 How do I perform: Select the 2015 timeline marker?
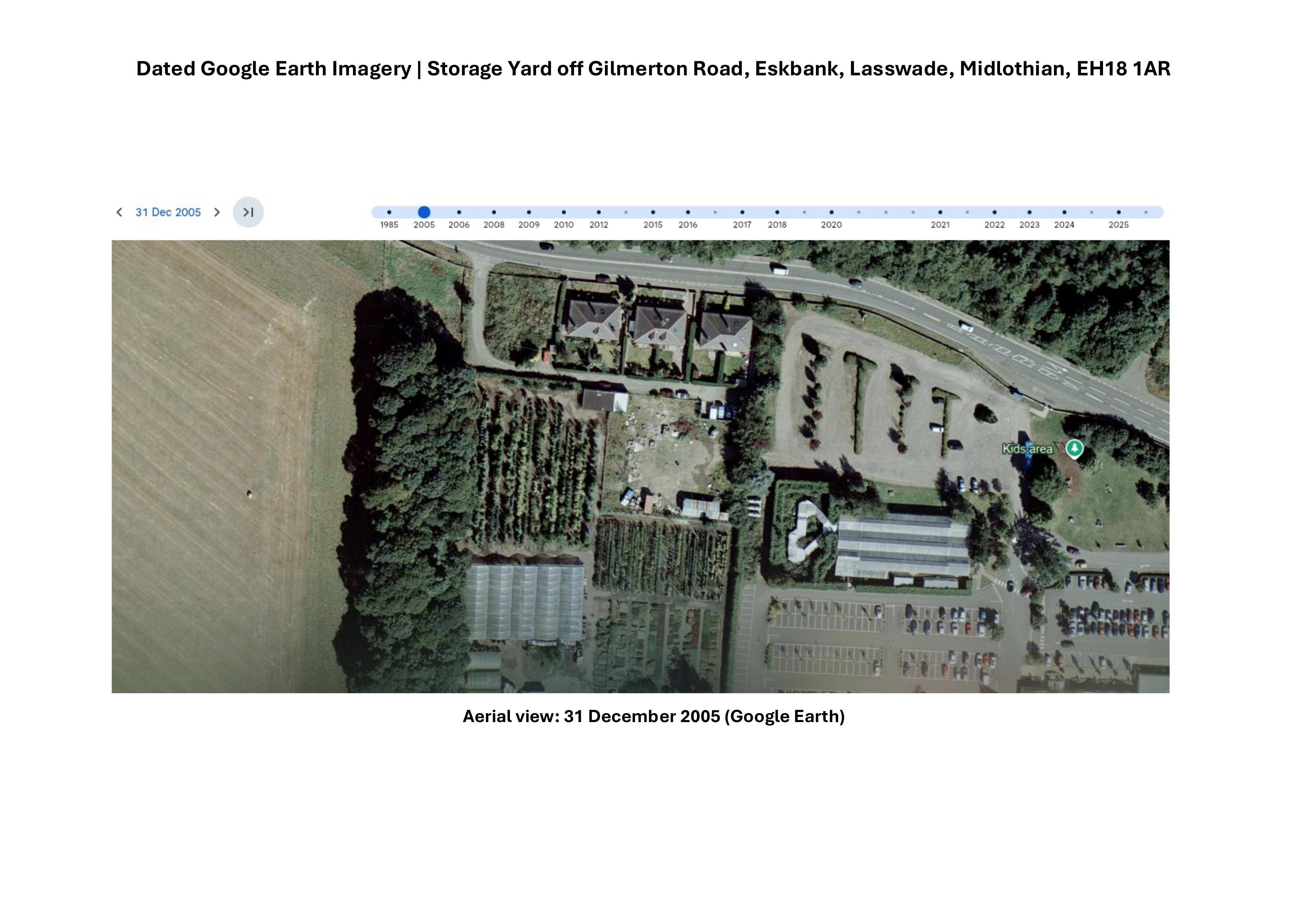[x=653, y=212]
